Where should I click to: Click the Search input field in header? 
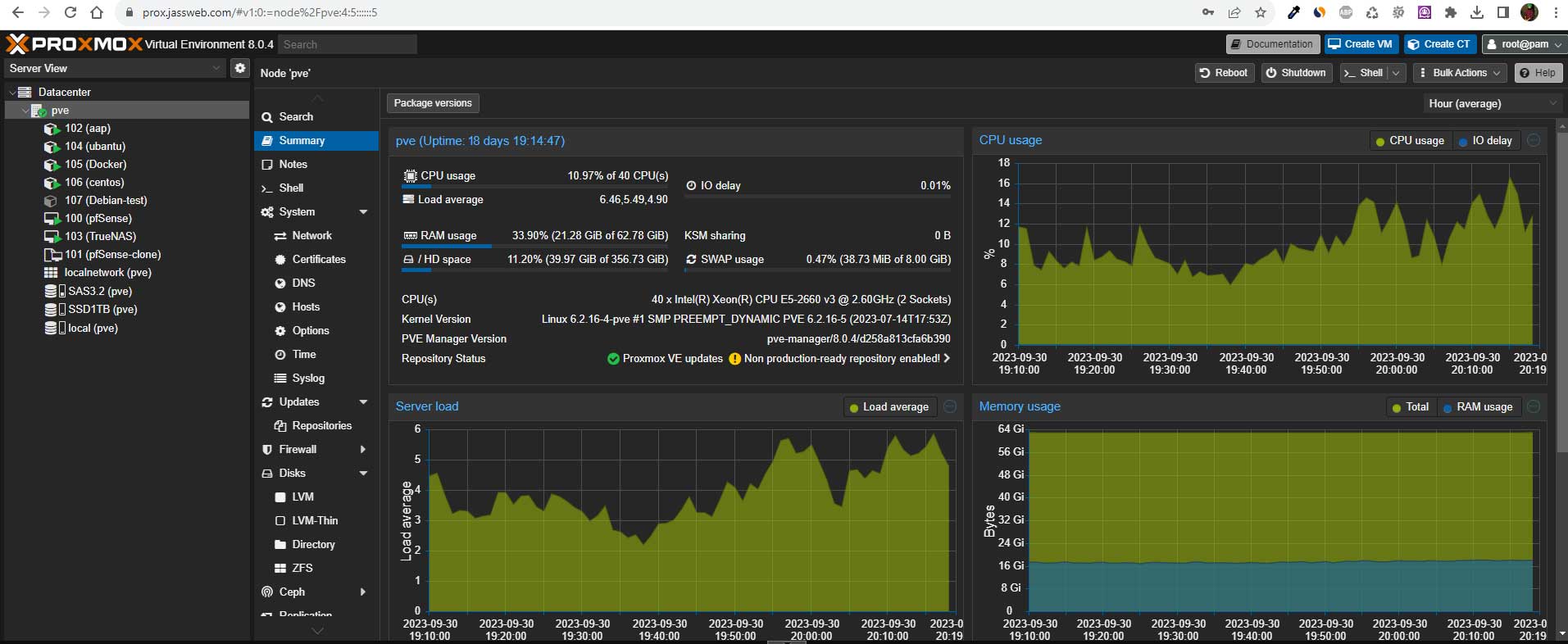[347, 44]
